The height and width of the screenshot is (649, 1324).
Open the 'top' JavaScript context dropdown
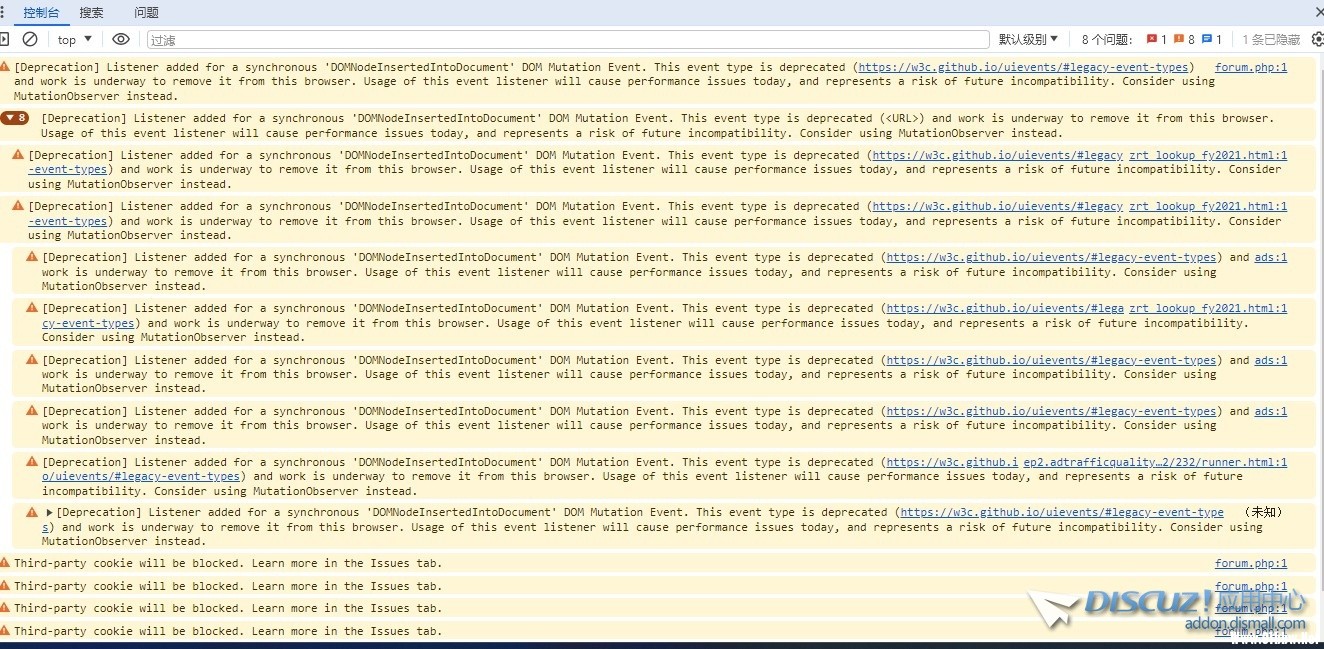[x=74, y=39]
